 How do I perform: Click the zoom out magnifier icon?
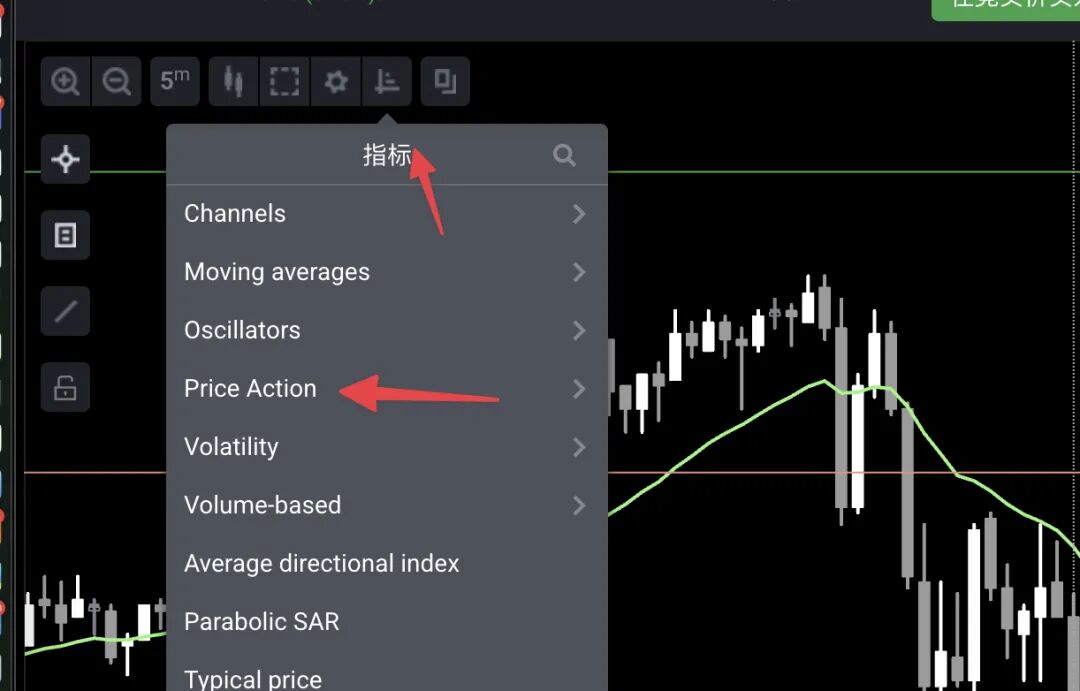click(117, 81)
